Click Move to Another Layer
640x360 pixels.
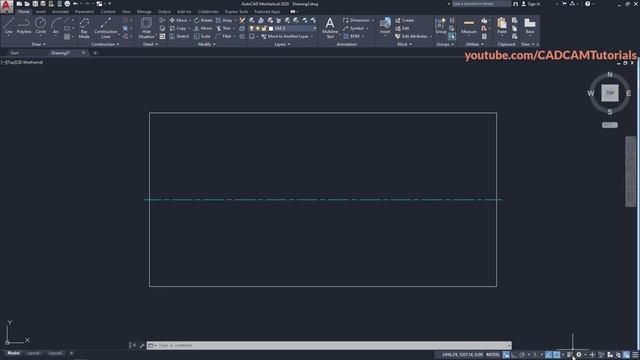284,36
